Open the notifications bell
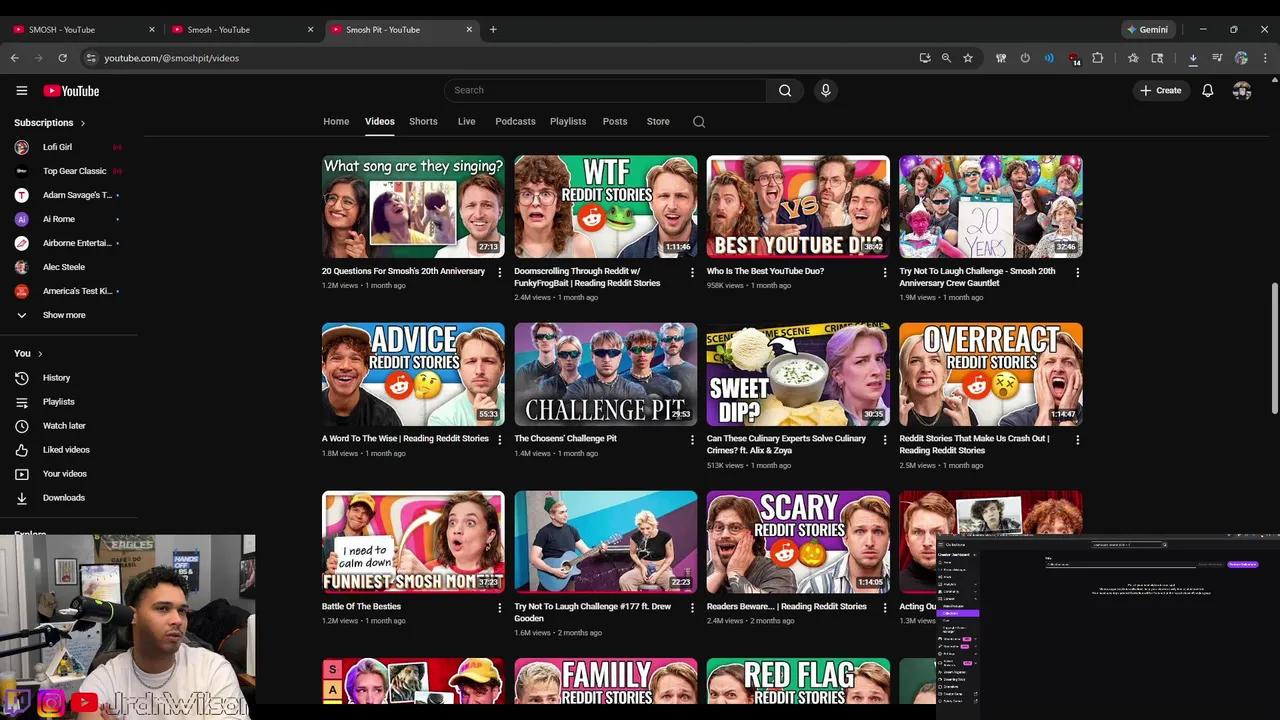 1208,90
